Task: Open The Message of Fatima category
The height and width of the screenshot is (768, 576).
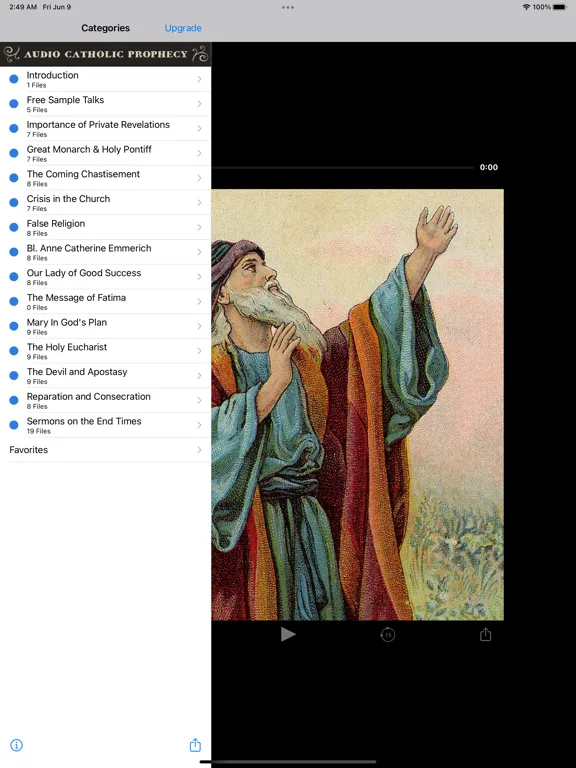Action: (105, 301)
